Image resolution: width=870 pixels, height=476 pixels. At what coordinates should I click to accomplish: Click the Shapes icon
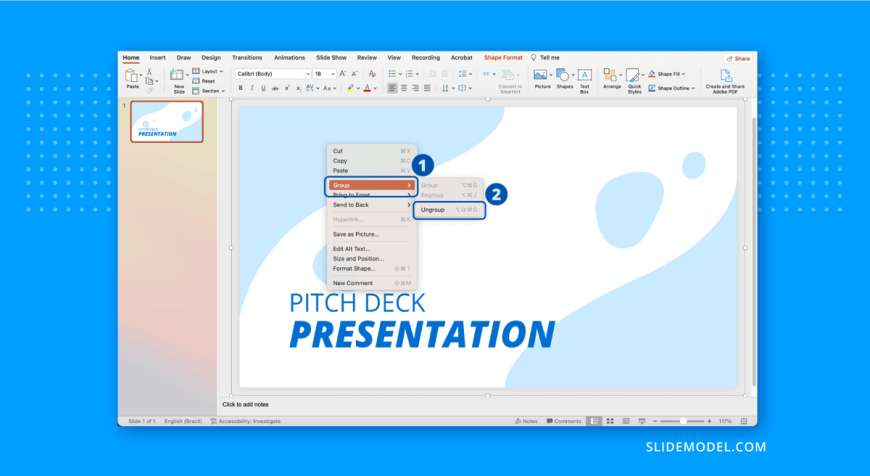(563, 75)
